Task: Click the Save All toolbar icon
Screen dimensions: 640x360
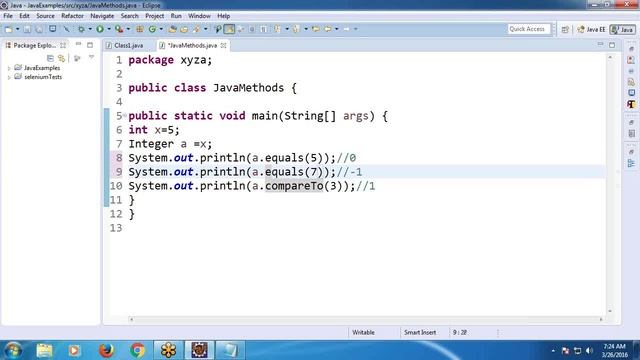Action: [x=39, y=29]
